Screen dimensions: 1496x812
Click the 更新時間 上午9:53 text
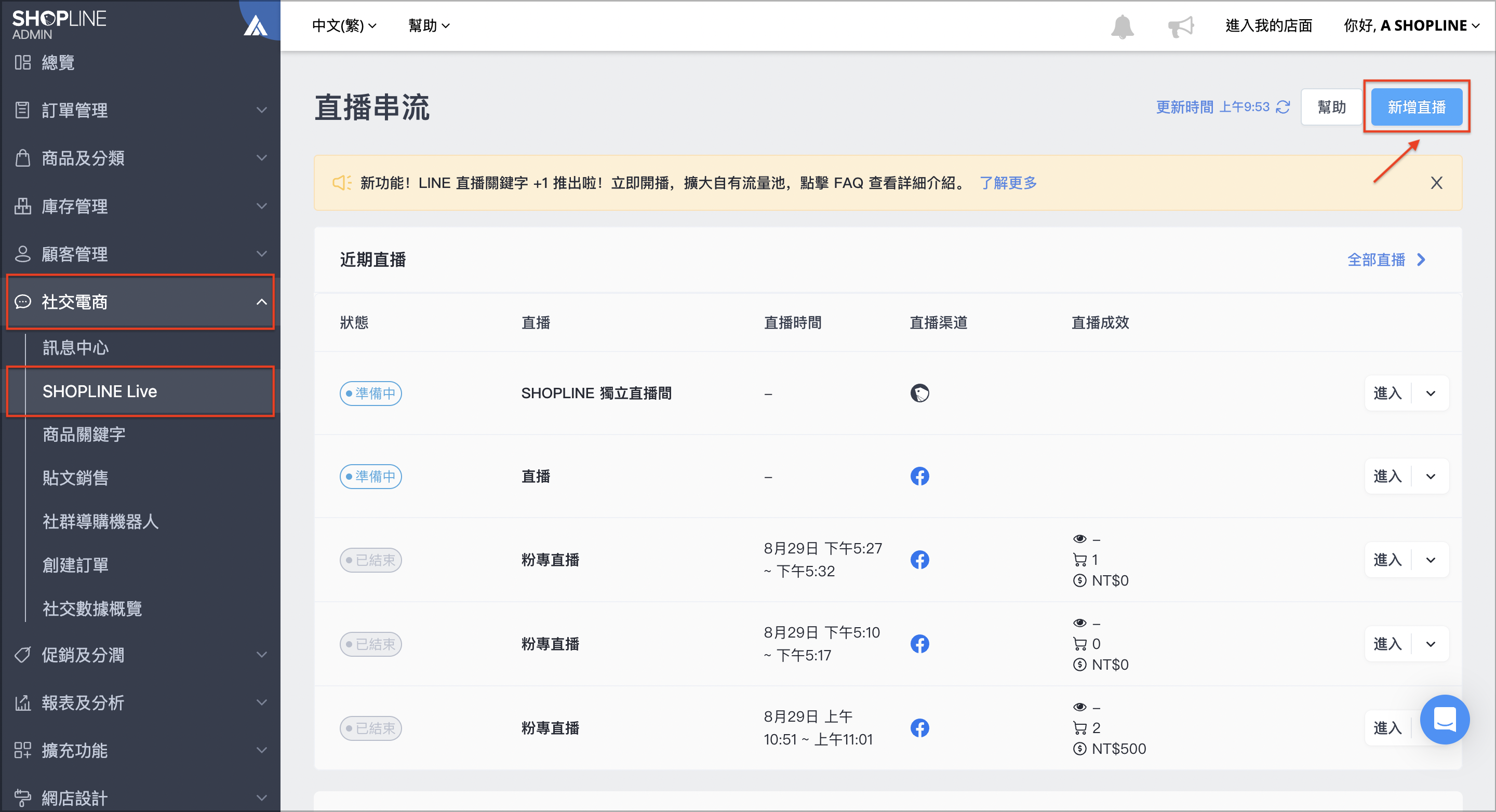(x=1212, y=107)
